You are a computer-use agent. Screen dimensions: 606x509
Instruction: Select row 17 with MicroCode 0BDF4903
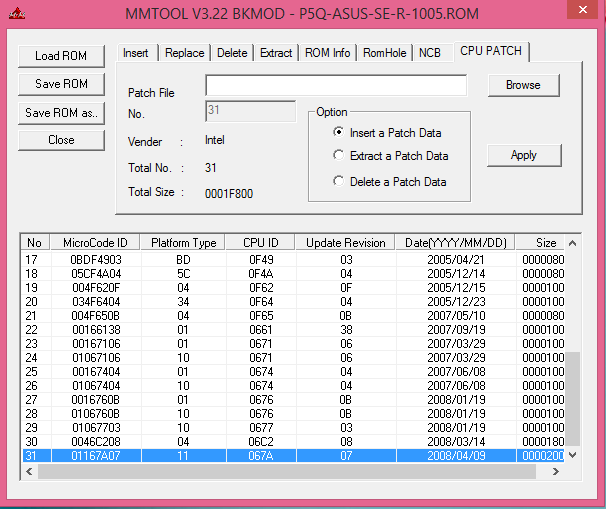pos(293,260)
